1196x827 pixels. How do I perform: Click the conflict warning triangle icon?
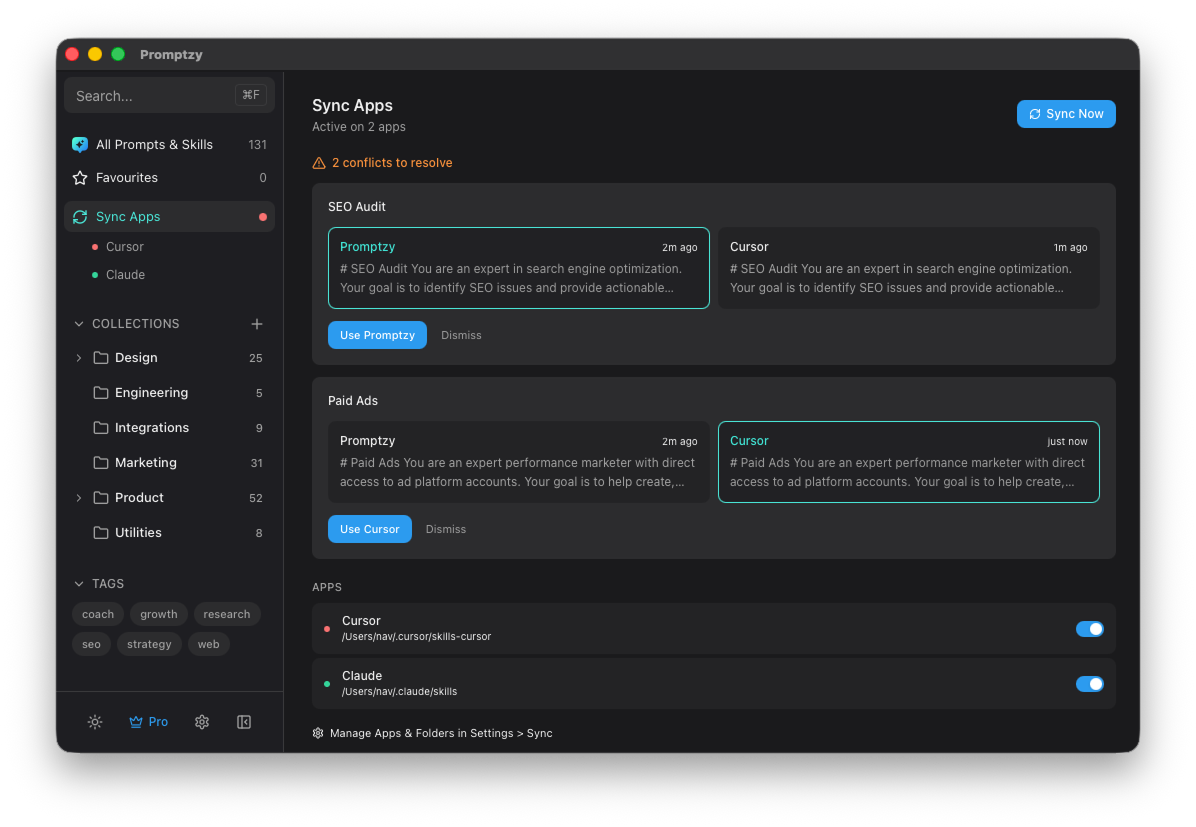[318, 161]
